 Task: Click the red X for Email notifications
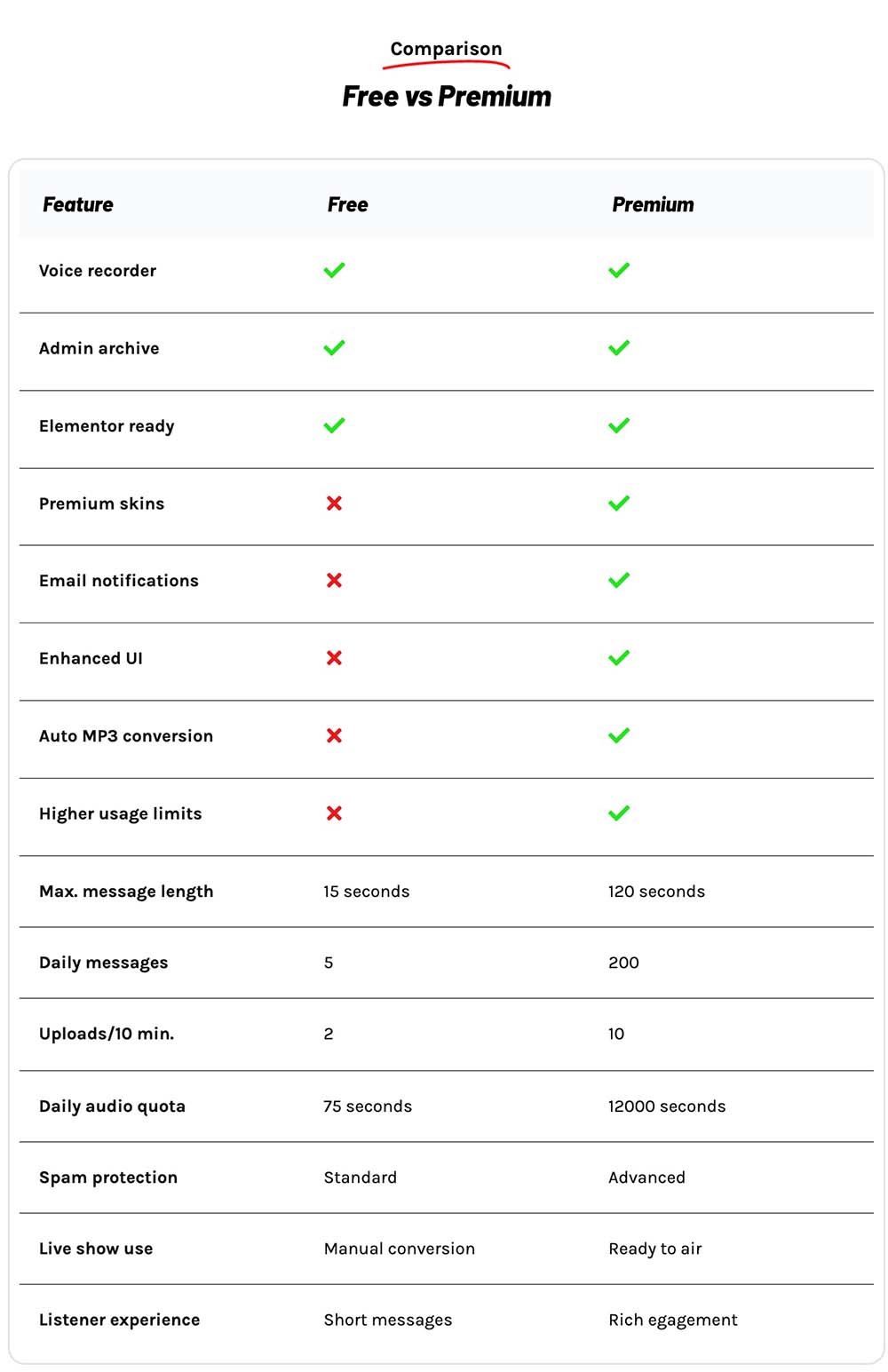(334, 581)
